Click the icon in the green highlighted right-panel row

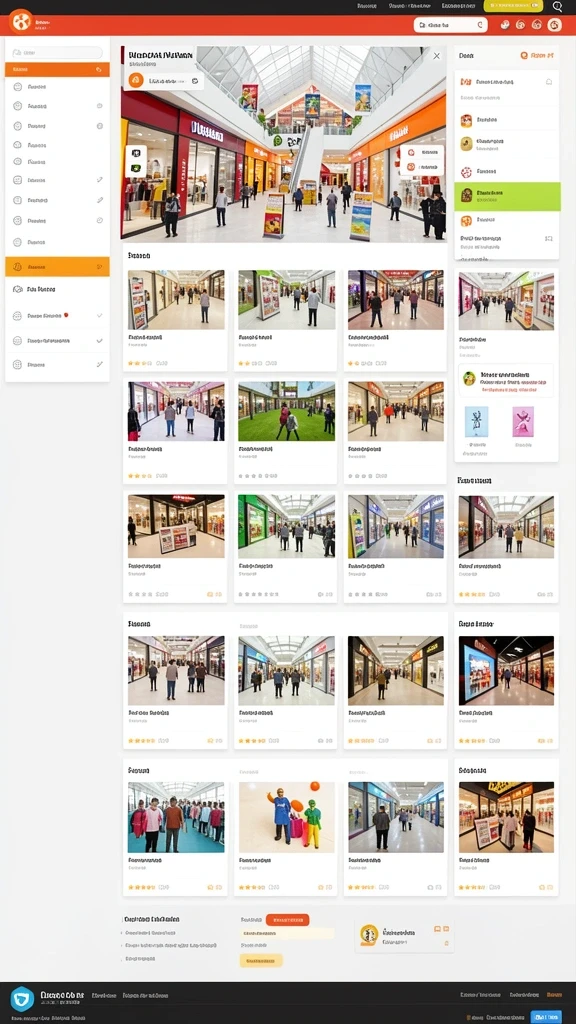(x=466, y=195)
